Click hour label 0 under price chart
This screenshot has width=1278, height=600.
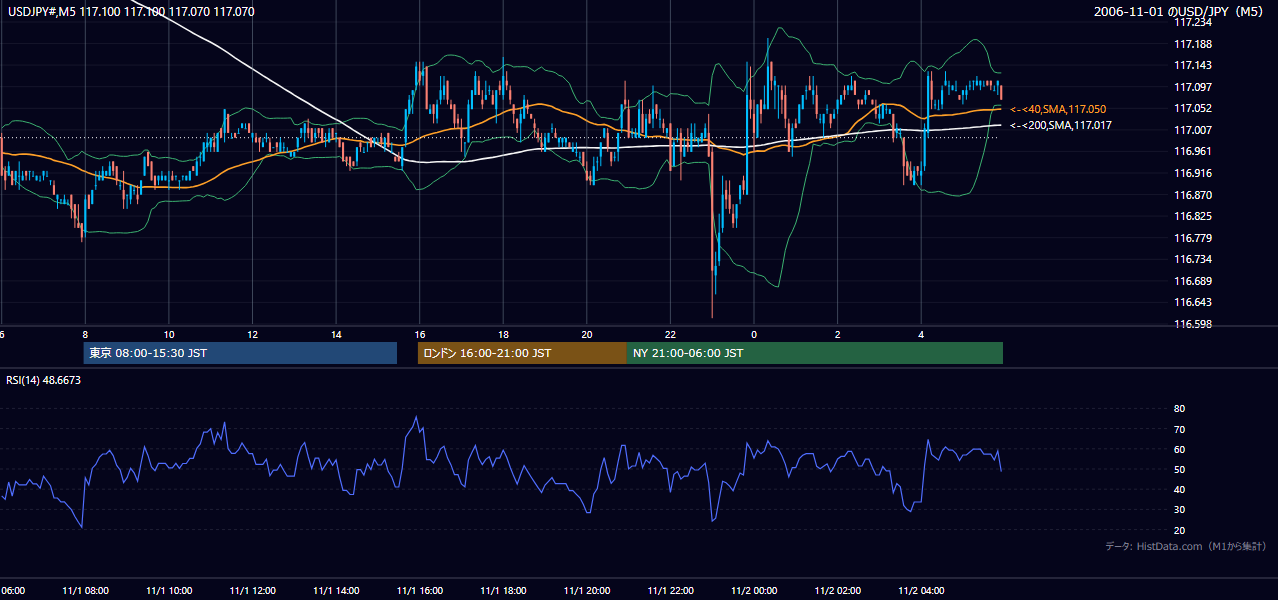pyautogui.click(x=754, y=334)
